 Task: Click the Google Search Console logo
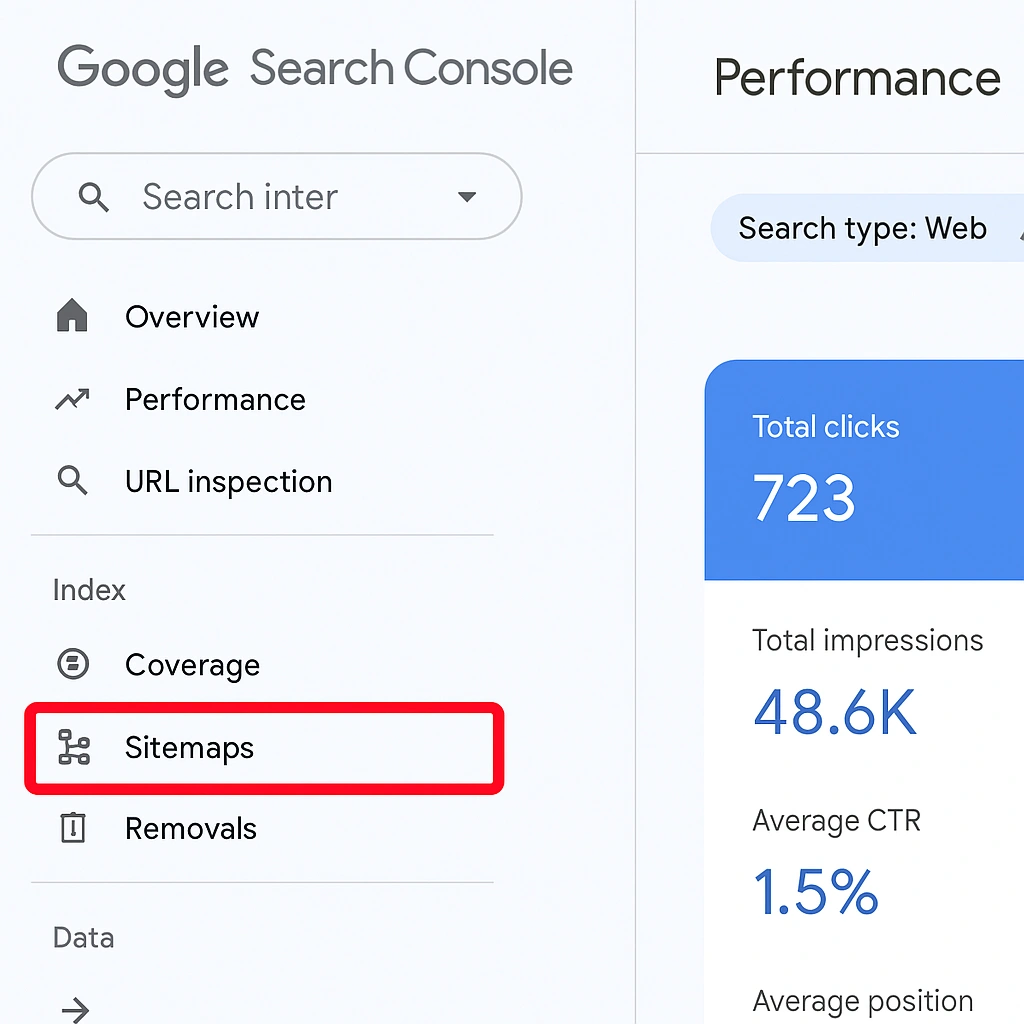point(314,69)
